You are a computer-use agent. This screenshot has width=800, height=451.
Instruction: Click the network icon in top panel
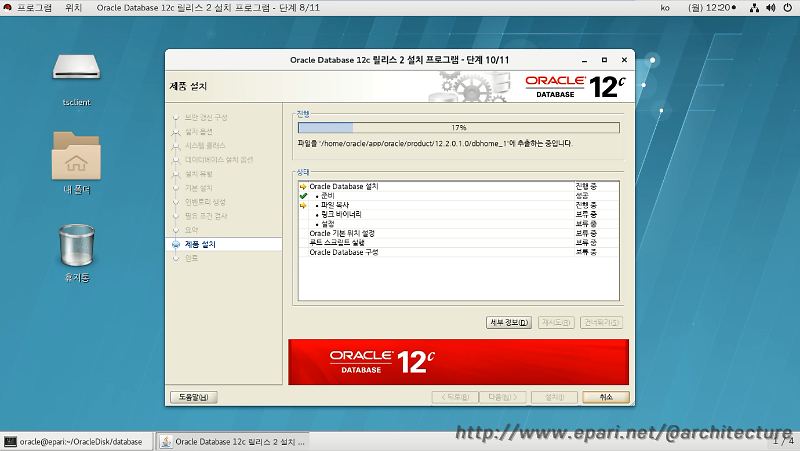754,8
